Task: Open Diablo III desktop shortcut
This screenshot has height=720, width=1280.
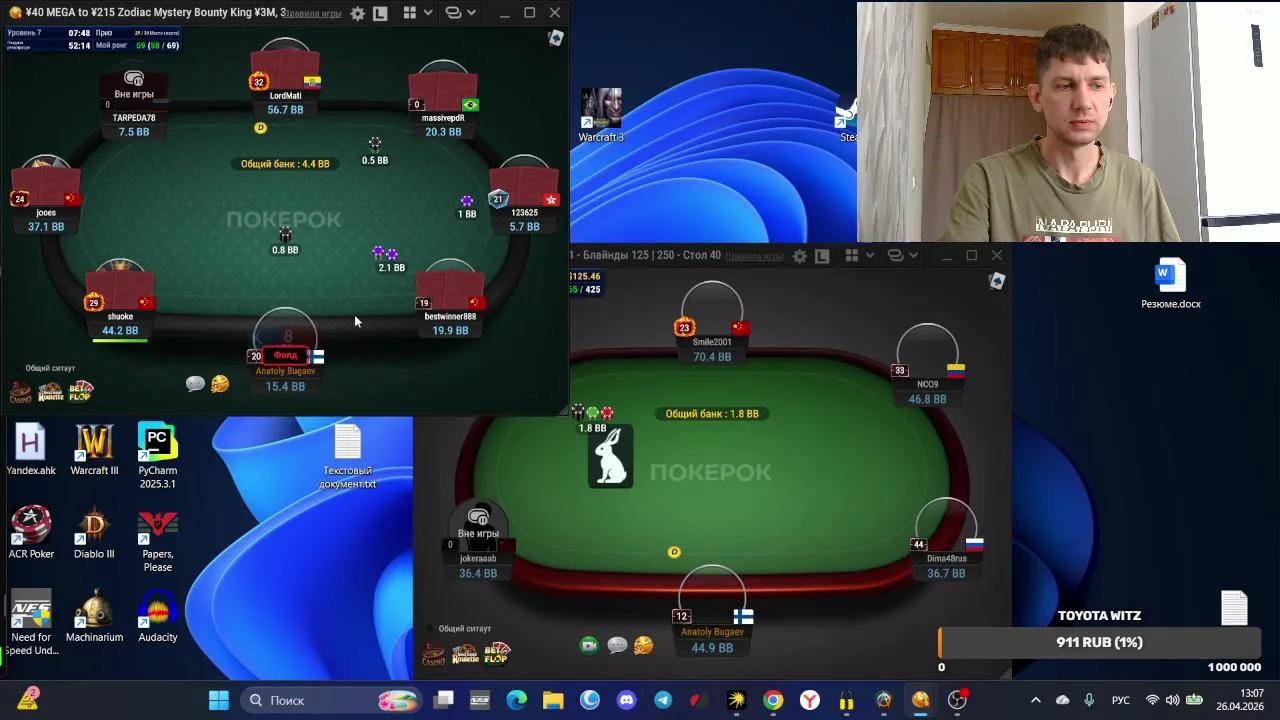Action: 94,532
